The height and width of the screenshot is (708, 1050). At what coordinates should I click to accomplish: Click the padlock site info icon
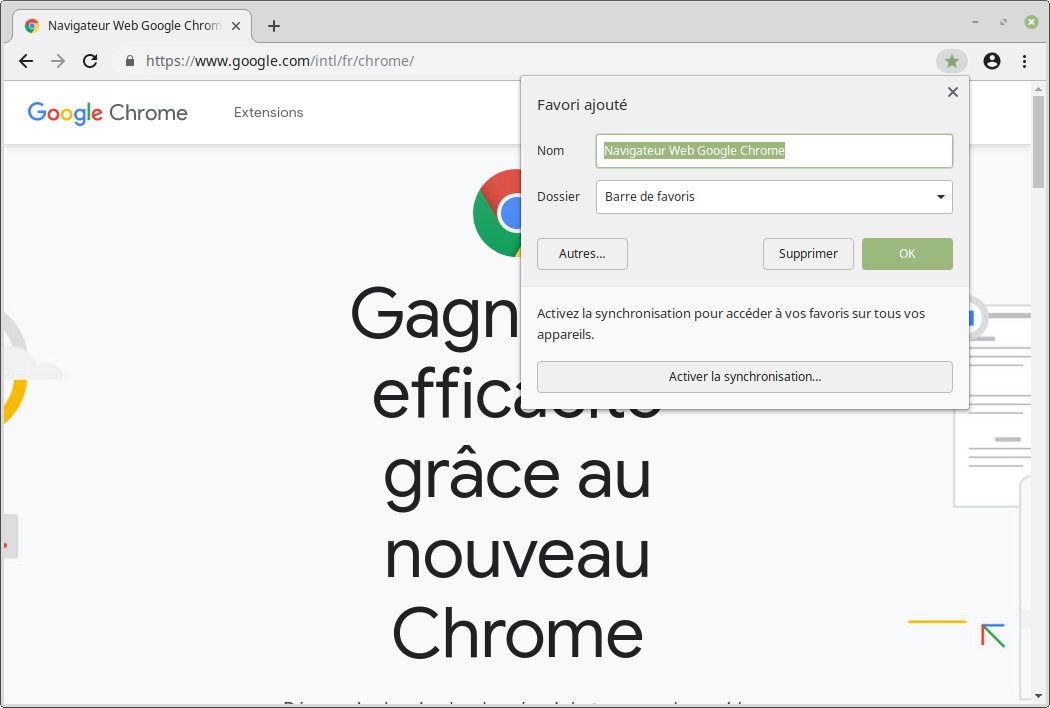point(130,61)
